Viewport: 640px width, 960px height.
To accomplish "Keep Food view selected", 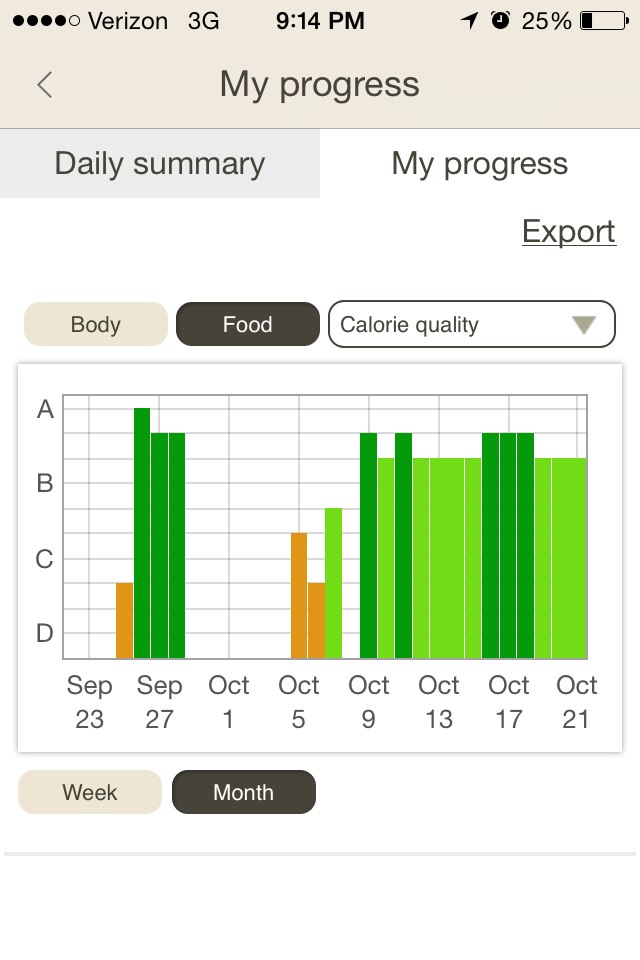I will 247,324.
